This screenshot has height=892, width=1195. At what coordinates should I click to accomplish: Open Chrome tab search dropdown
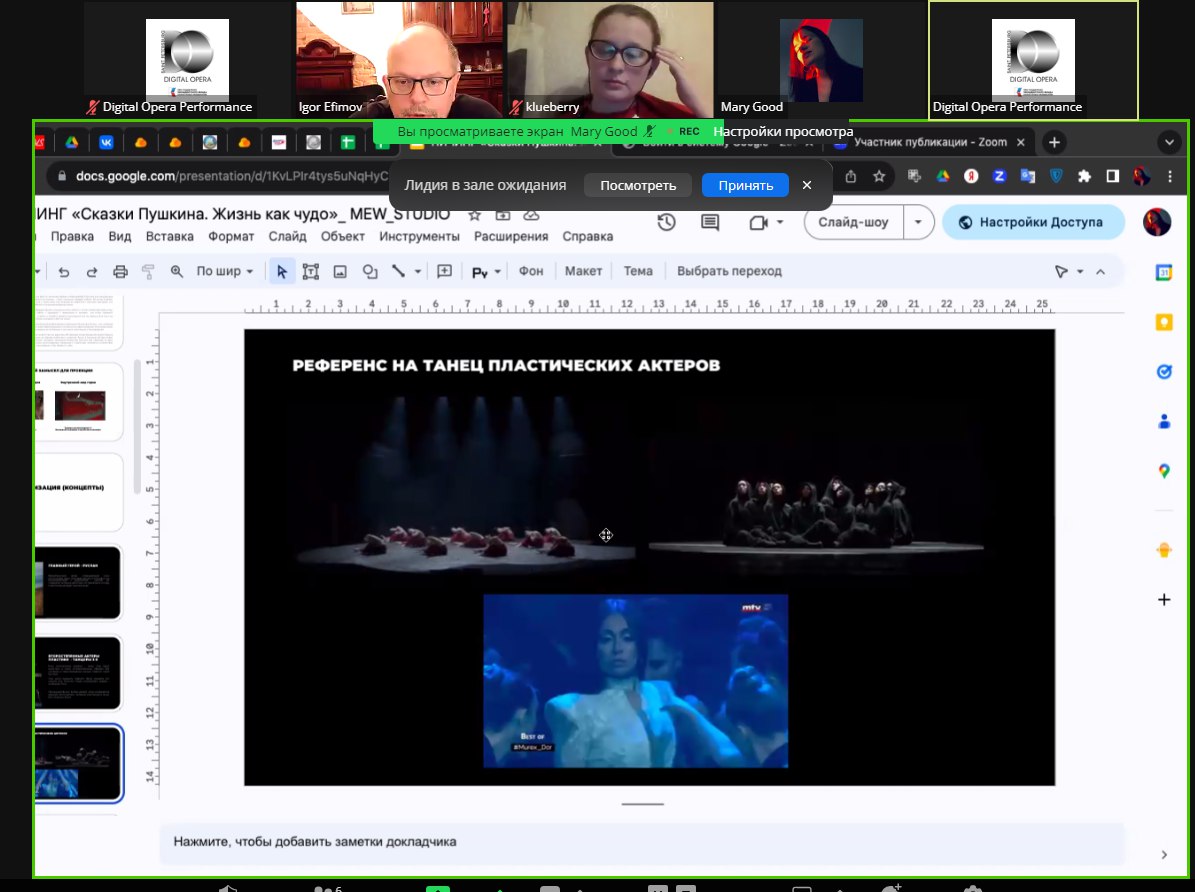pyautogui.click(x=1169, y=143)
